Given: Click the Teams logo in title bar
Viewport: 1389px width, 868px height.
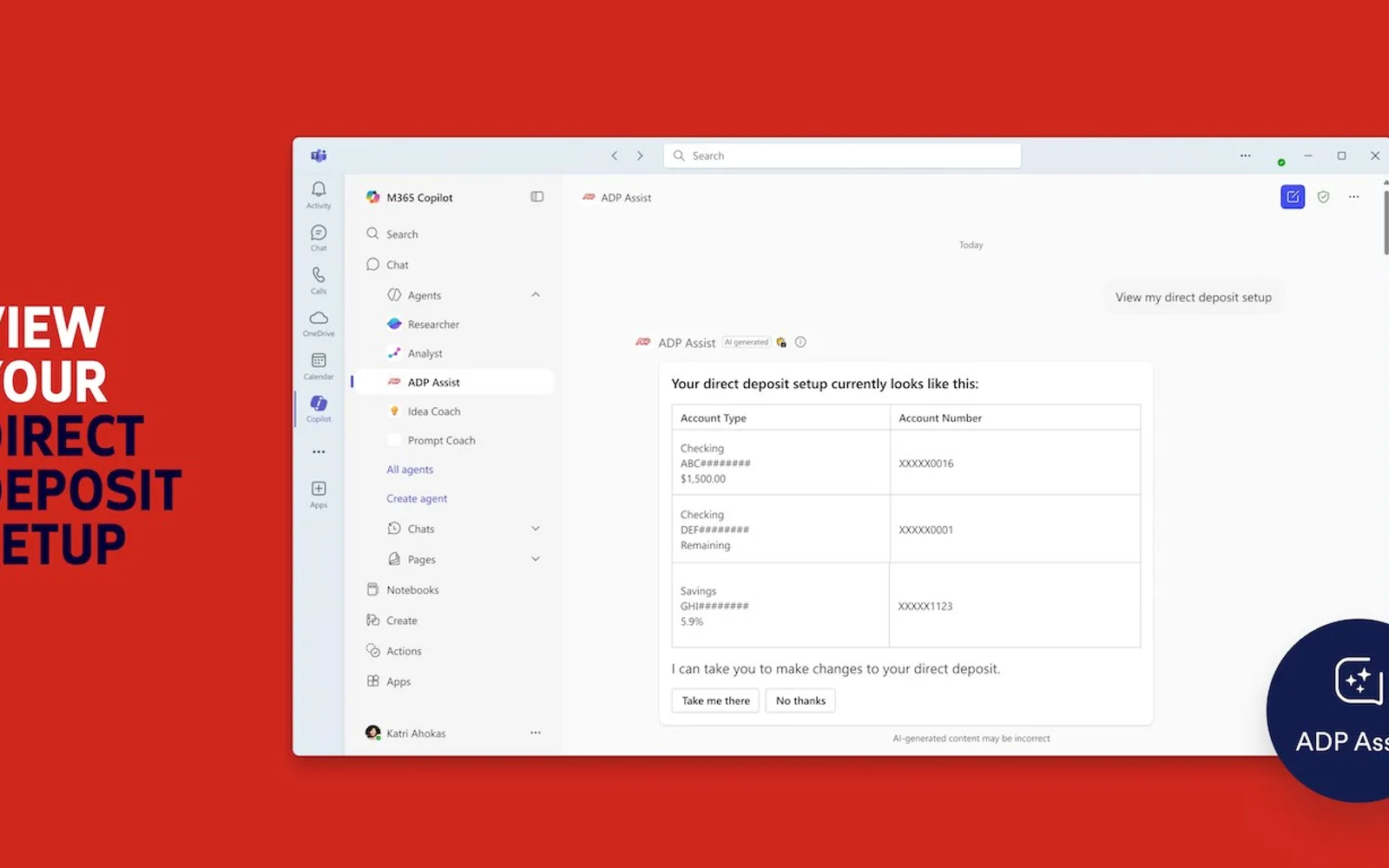Looking at the screenshot, I should pyautogui.click(x=319, y=155).
